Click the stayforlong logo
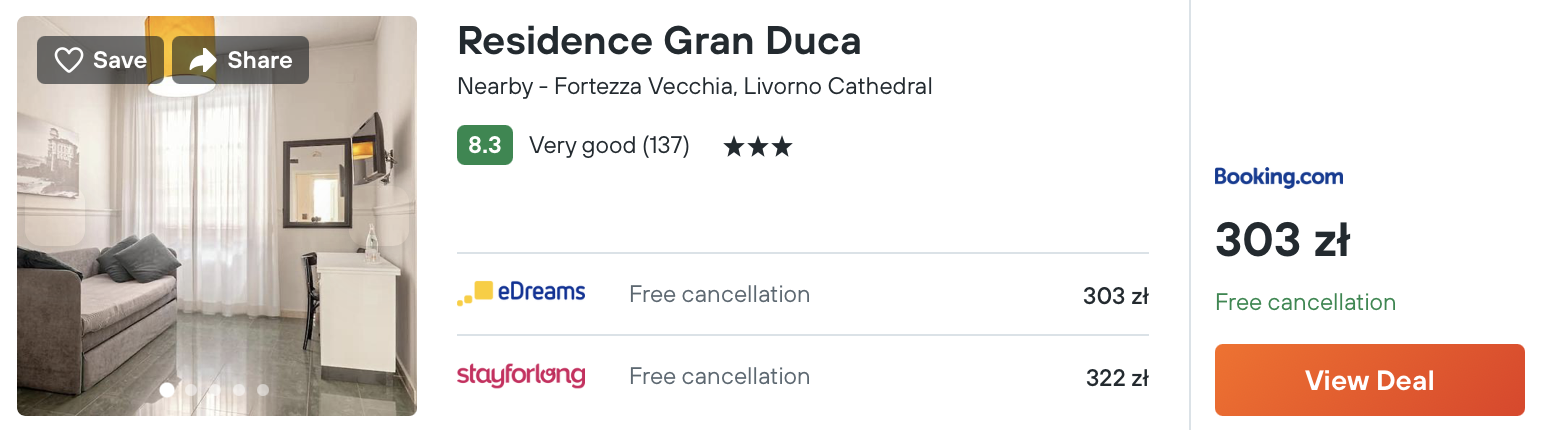The image size is (1544, 430). coord(521,376)
